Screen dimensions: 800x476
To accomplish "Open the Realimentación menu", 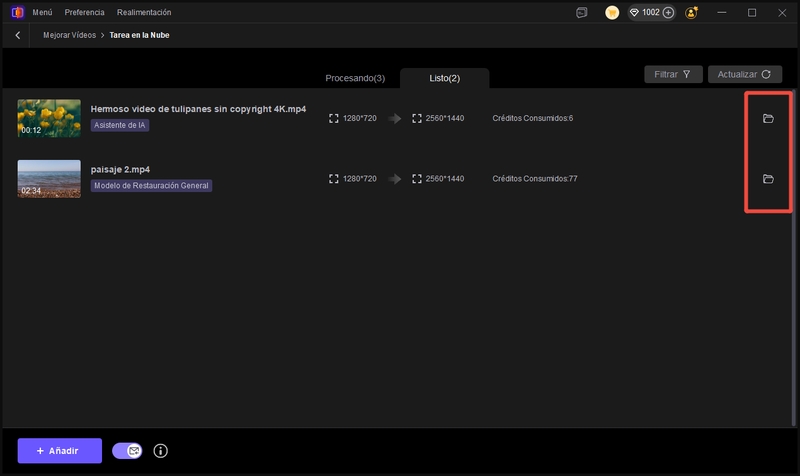I will (144, 12).
